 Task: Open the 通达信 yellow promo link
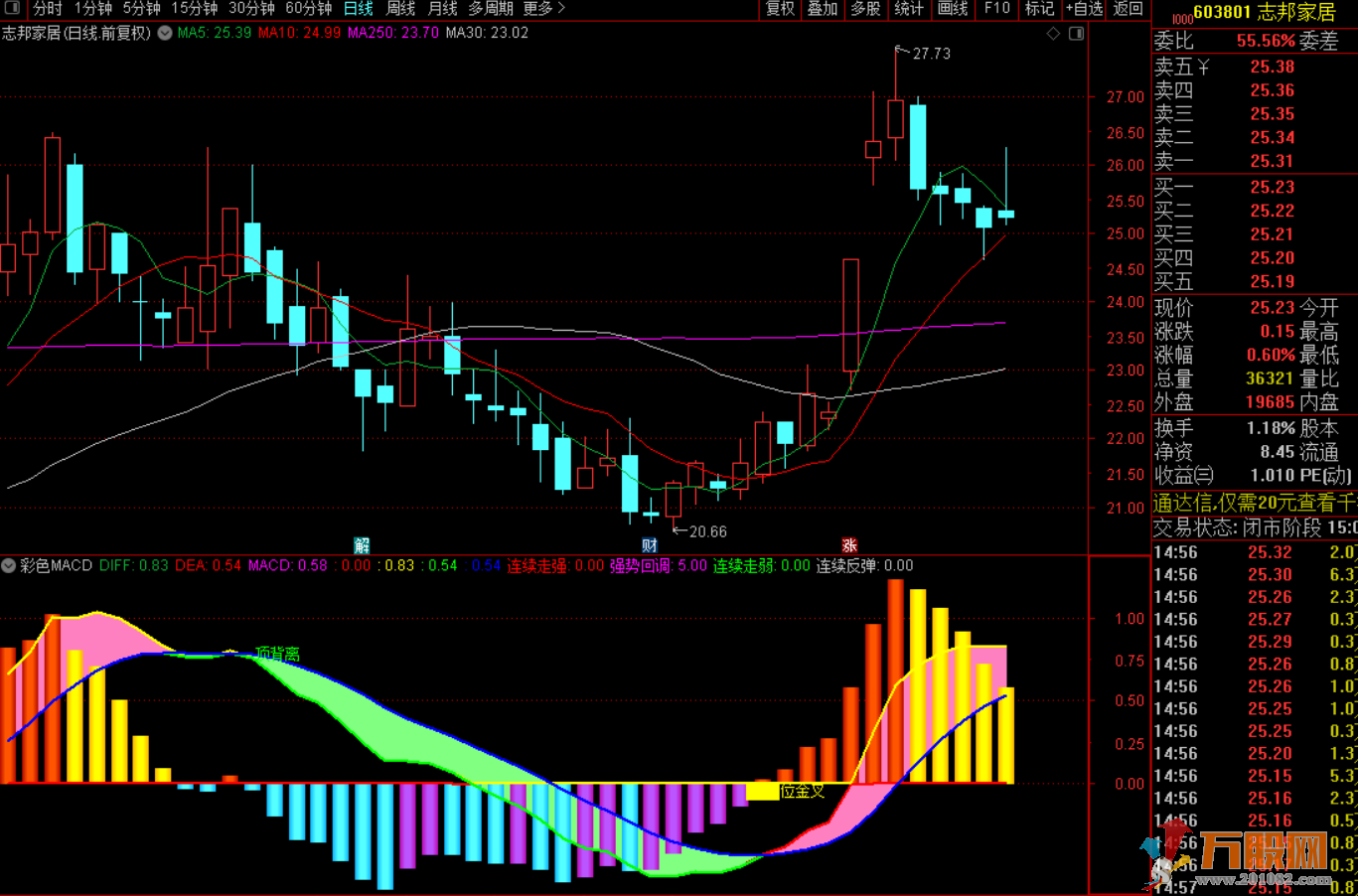click(x=1255, y=504)
